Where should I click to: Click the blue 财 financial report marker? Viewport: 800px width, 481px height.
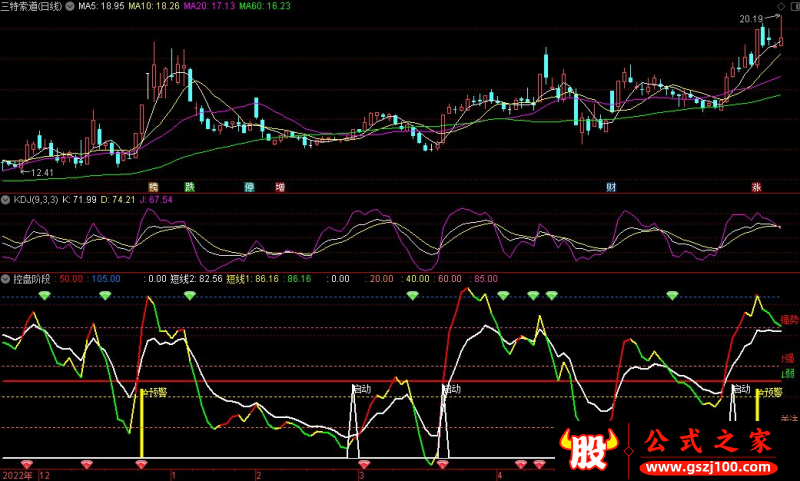(x=611, y=187)
